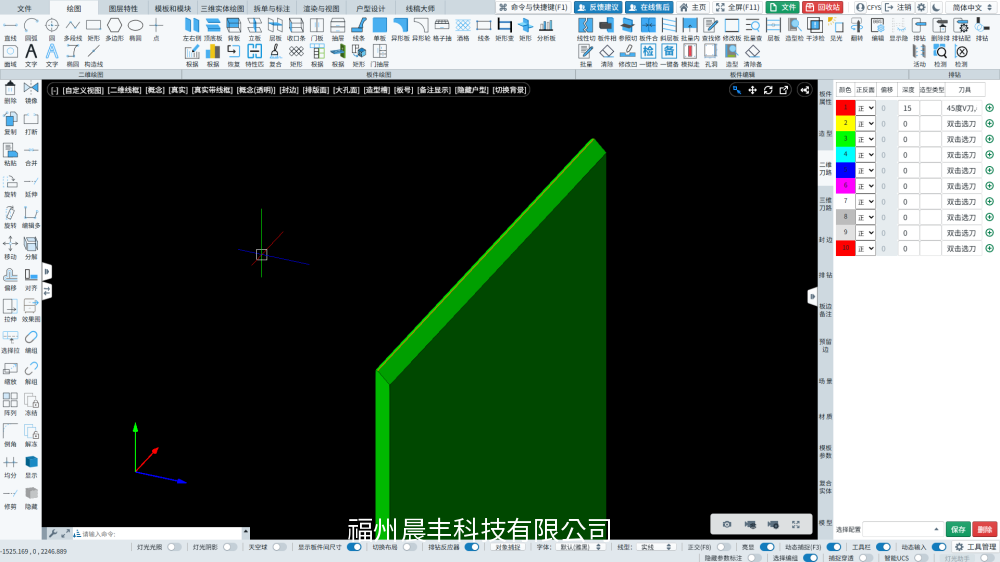Open the 字体 font dropdown

click(579, 547)
